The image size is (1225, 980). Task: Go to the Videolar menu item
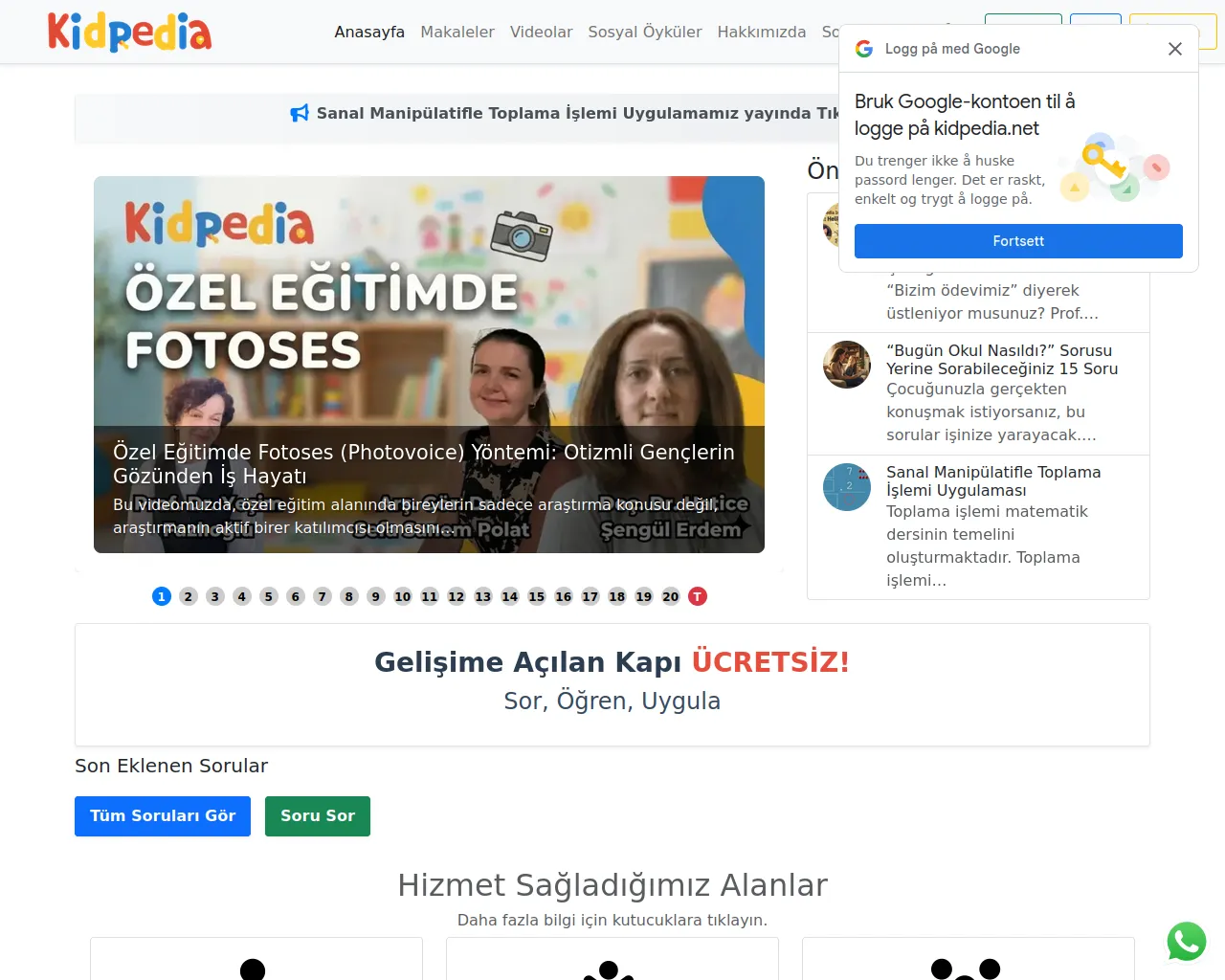[x=542, y=32]
